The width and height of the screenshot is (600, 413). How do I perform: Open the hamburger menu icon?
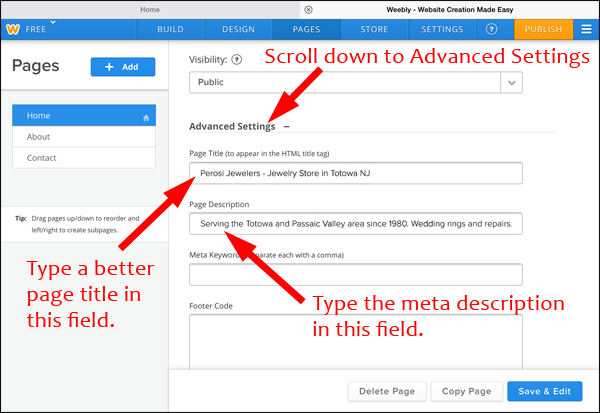click(586, 29)
